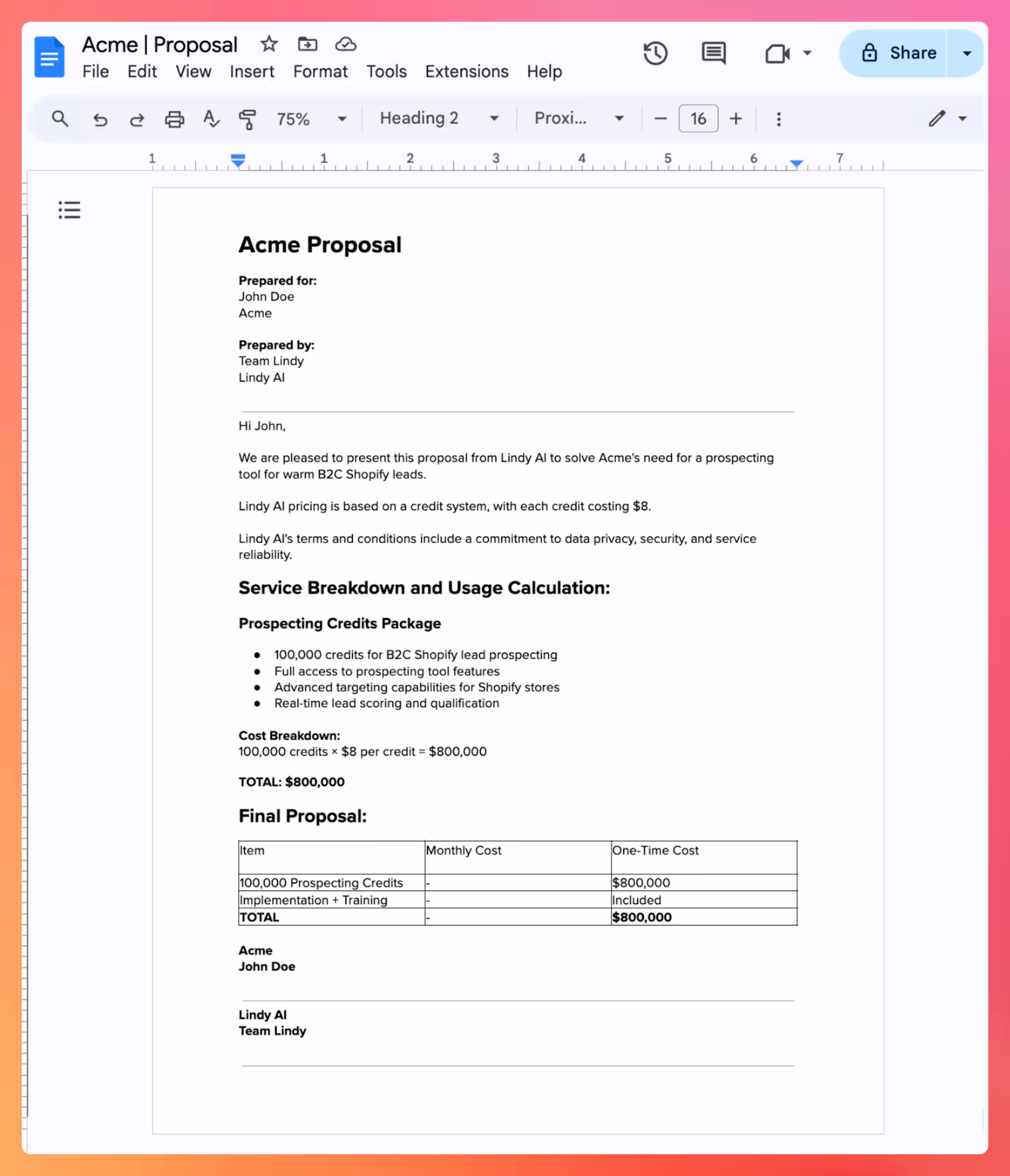
Task: Open the Proxi... font dropdown
Action: point(579,118)
